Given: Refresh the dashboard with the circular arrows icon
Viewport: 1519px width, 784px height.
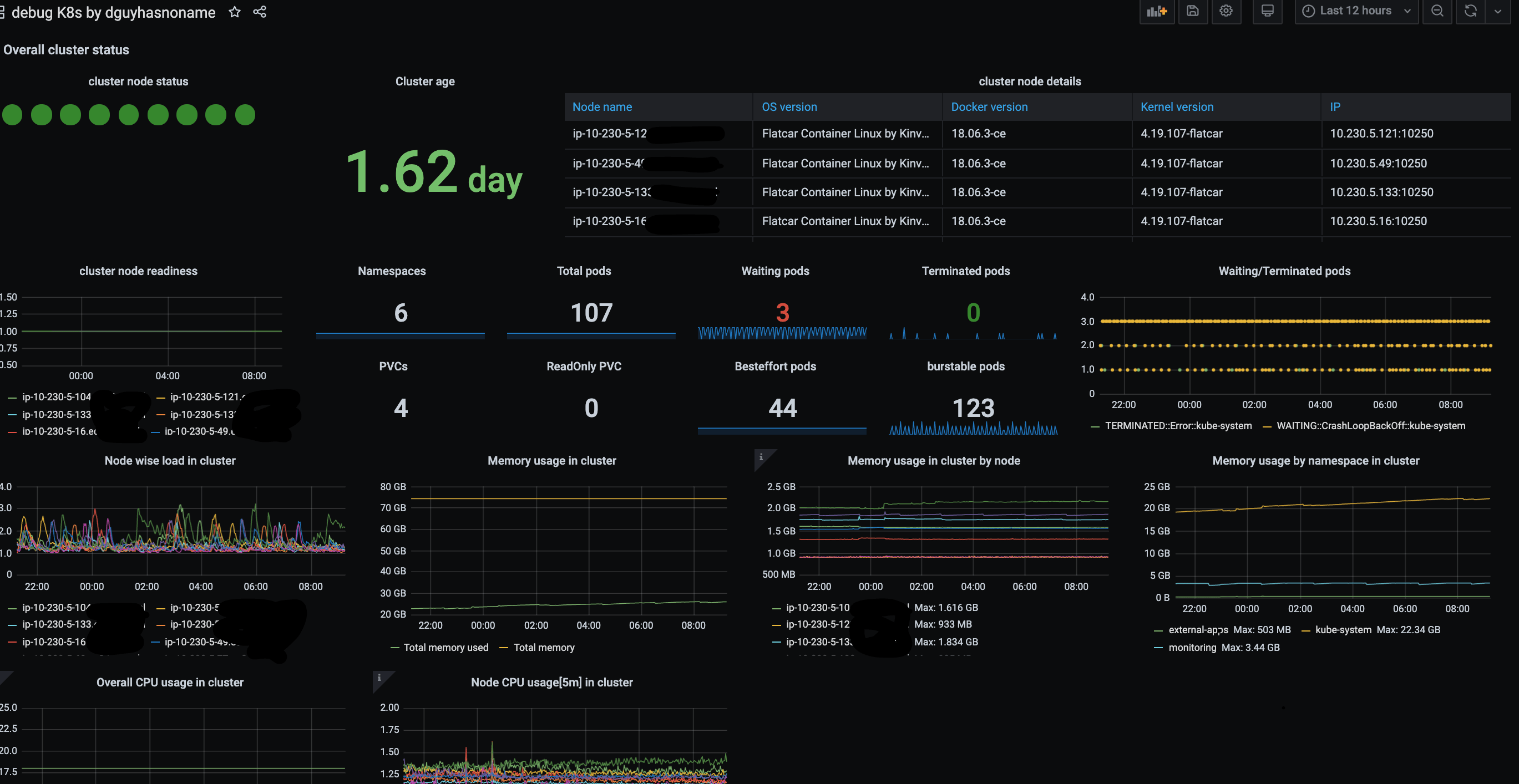Looking at the screenshot, I should point(1470,11).
